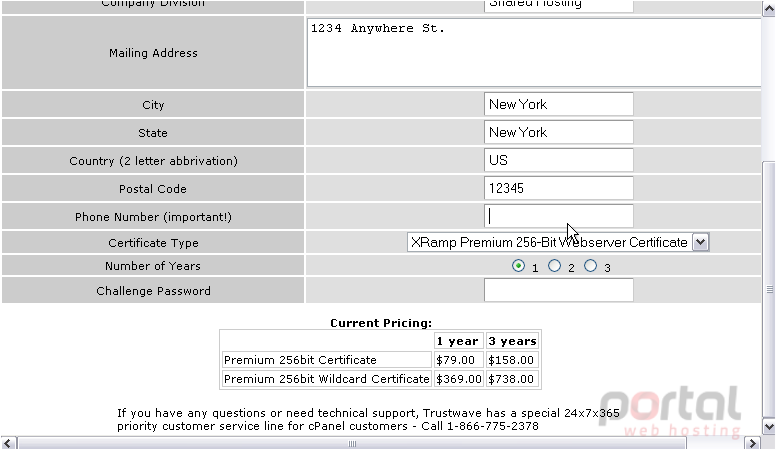
Task: Click the Postal Code field containing 12345
Action: click(559, 188)
